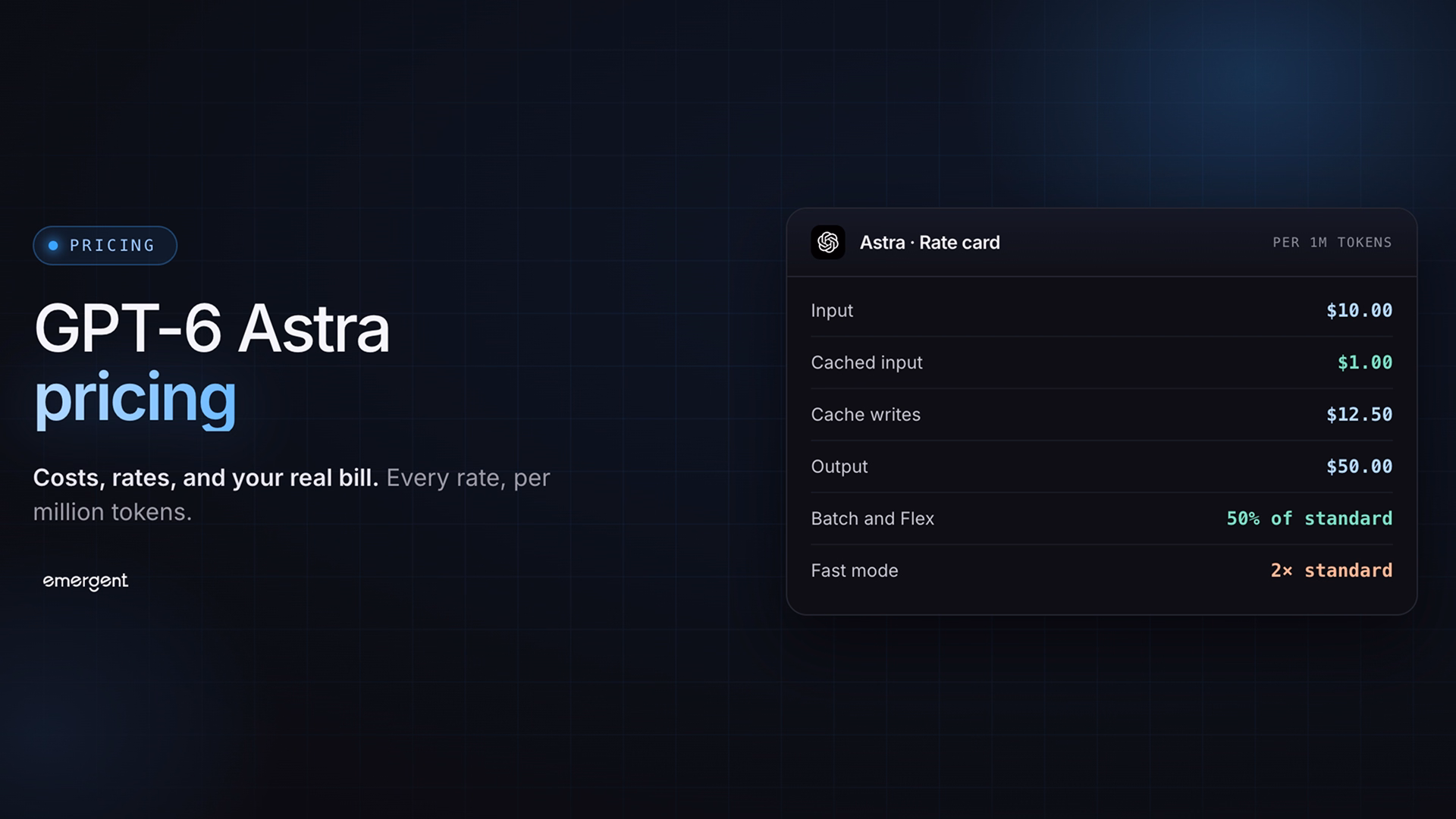Click "Every rate, per million tokens." text

(291, 495)
